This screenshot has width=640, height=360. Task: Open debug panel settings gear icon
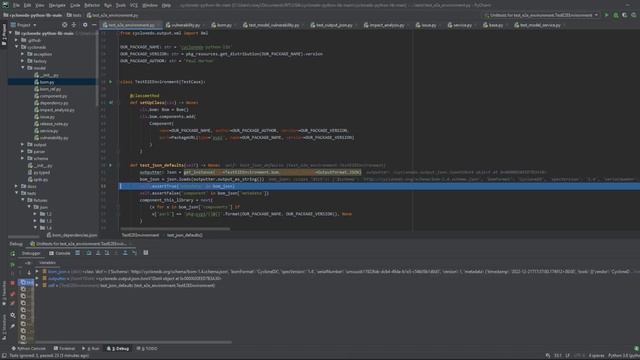pos(13,316)
